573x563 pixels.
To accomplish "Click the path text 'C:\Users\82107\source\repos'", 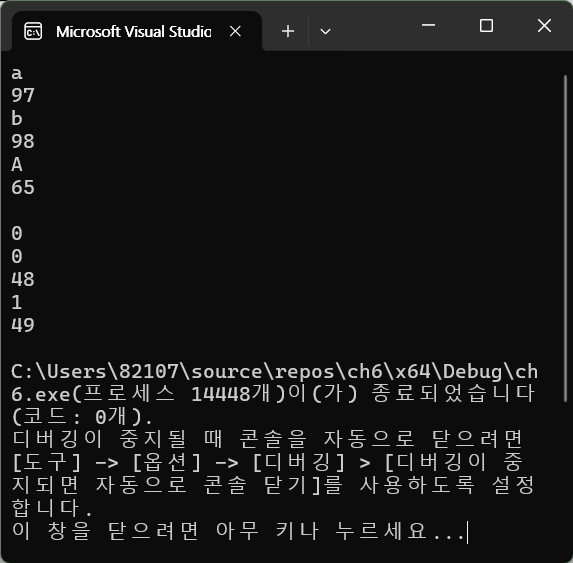I will coord(172,372).
